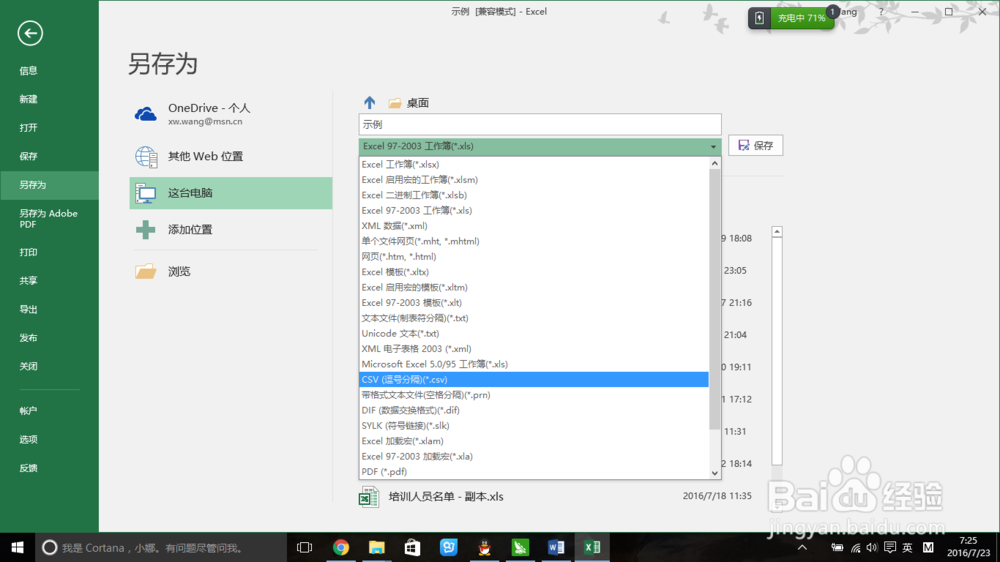Choose SYLK (符号链接)(*.slk) format
1000x562 pixels.
pos(533,425)
